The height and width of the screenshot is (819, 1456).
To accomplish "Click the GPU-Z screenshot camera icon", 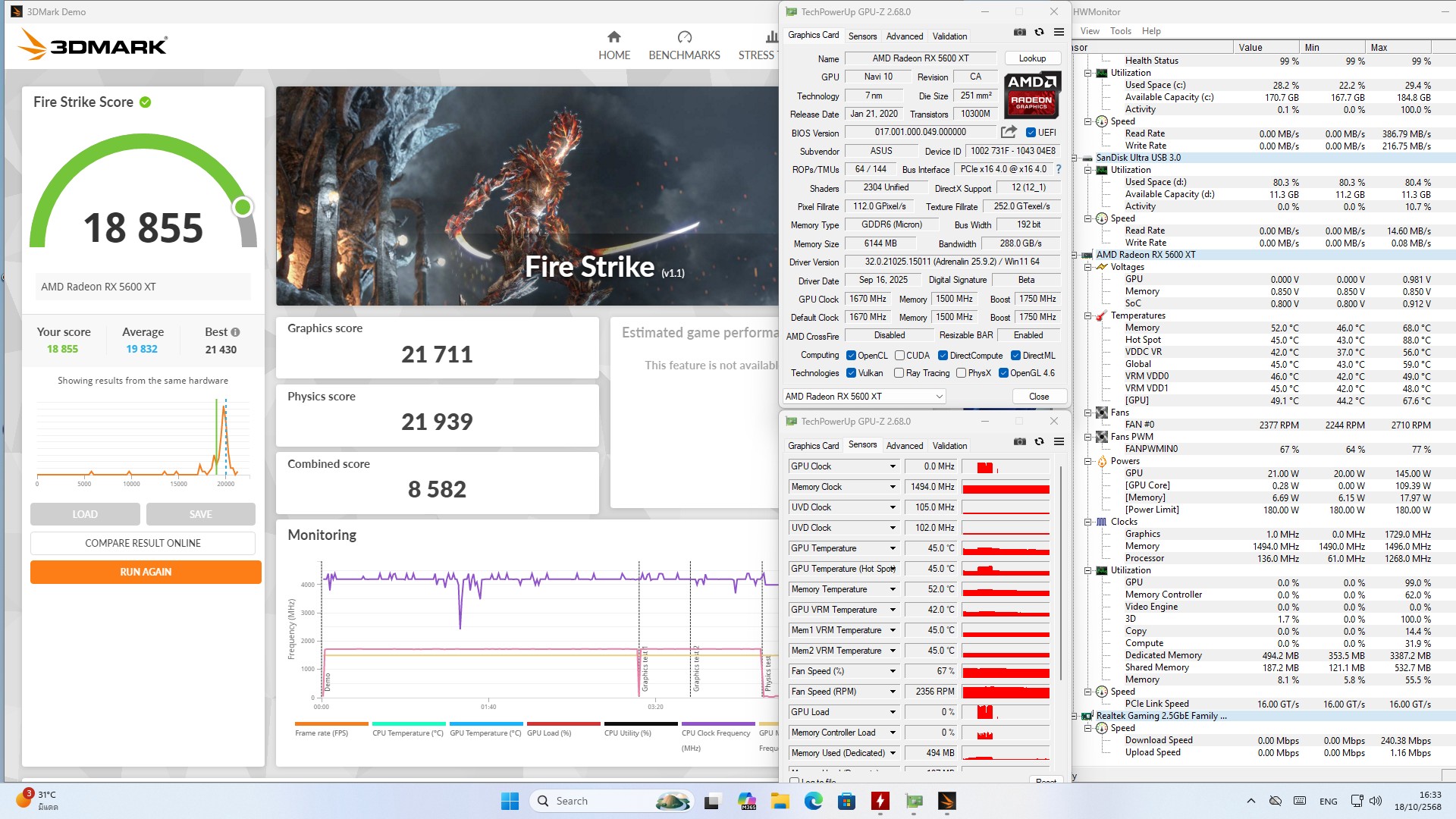I will click(1020, 33).
